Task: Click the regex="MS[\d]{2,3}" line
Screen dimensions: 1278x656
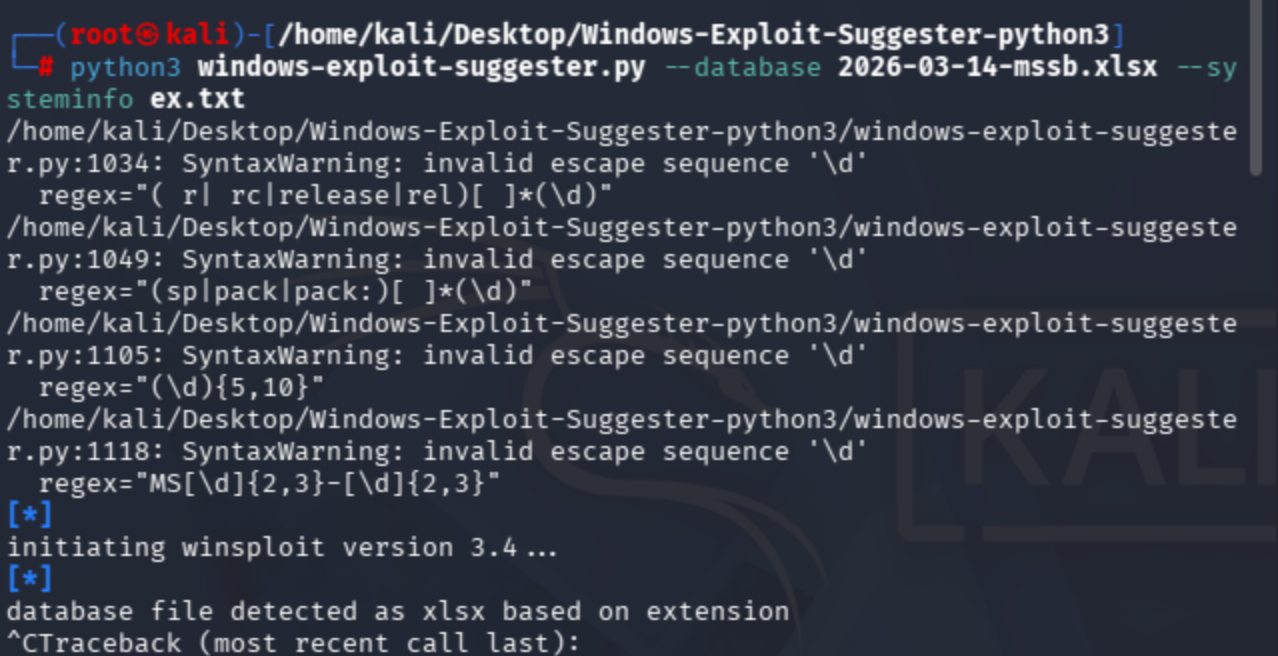Action: click(269, 484)
